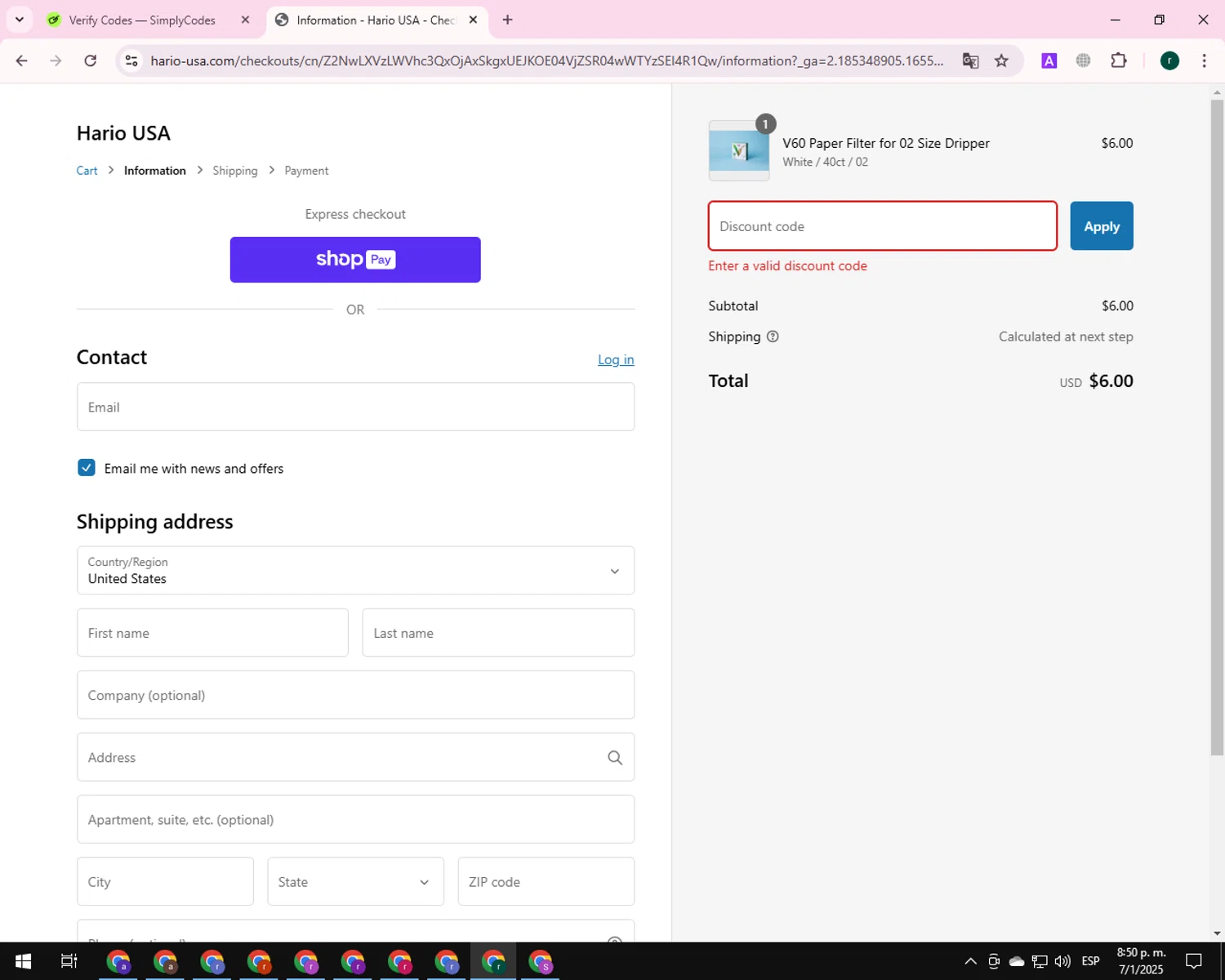
Task: Open Windows Task View
Action: (x=69, y=961)
